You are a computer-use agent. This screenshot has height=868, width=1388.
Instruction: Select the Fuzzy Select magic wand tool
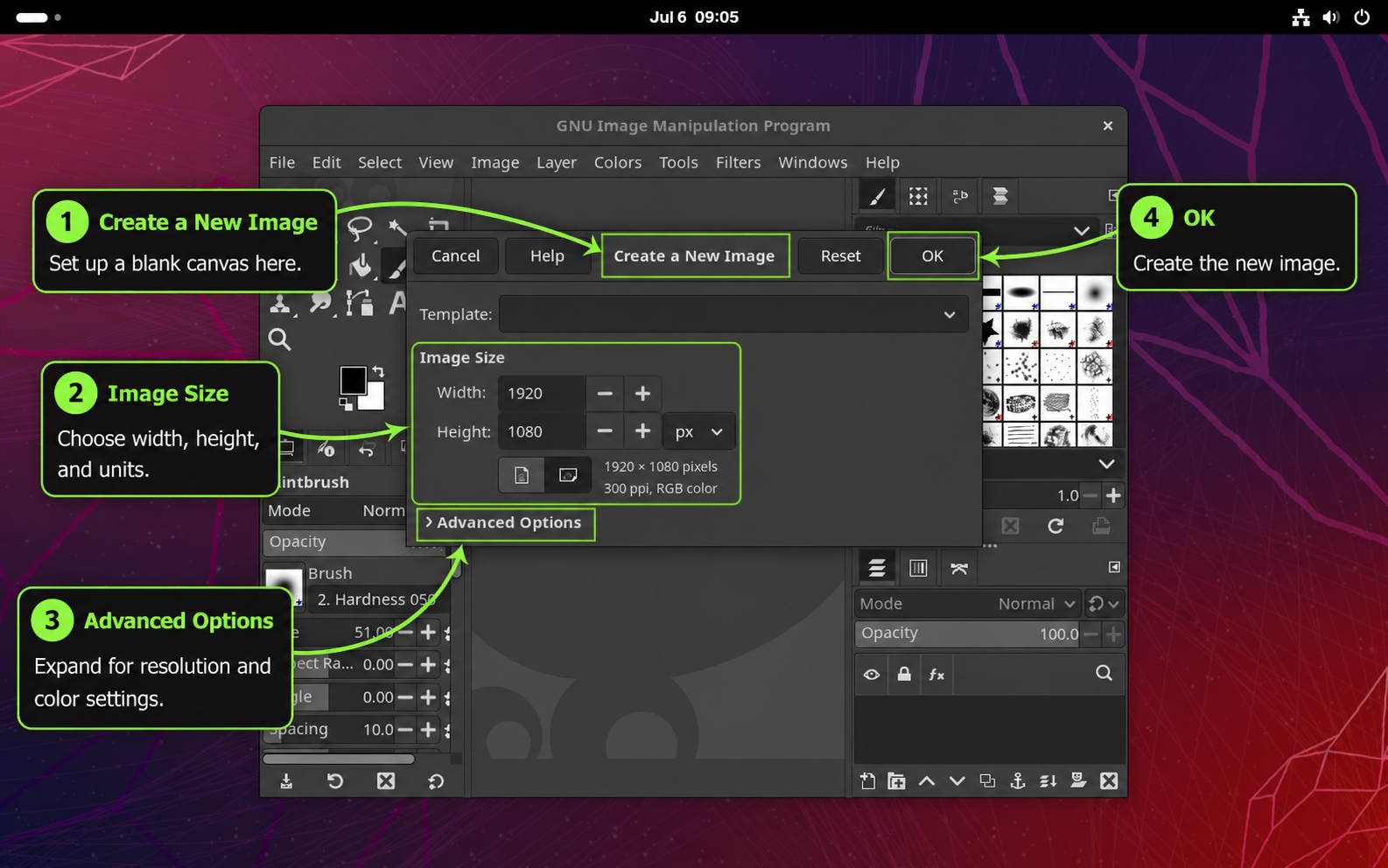[x=398, y=227]
